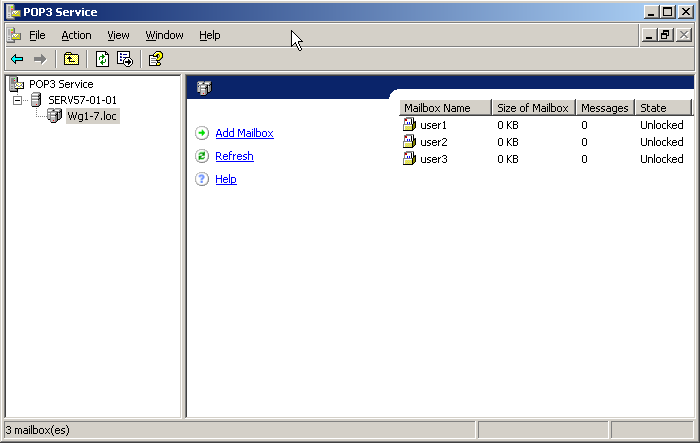Click the Refresh link

pyautogui.click(x=234, y=156)
